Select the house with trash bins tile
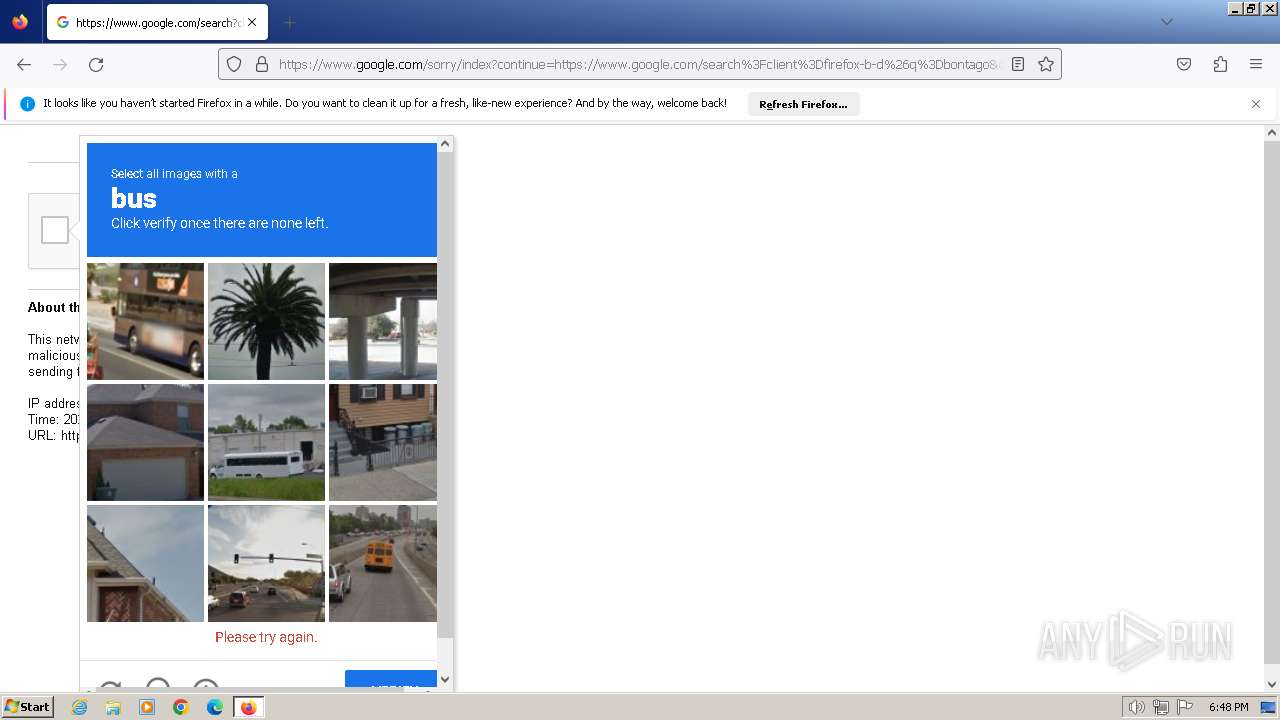The image size is (1280, 720). pos(383,442)
